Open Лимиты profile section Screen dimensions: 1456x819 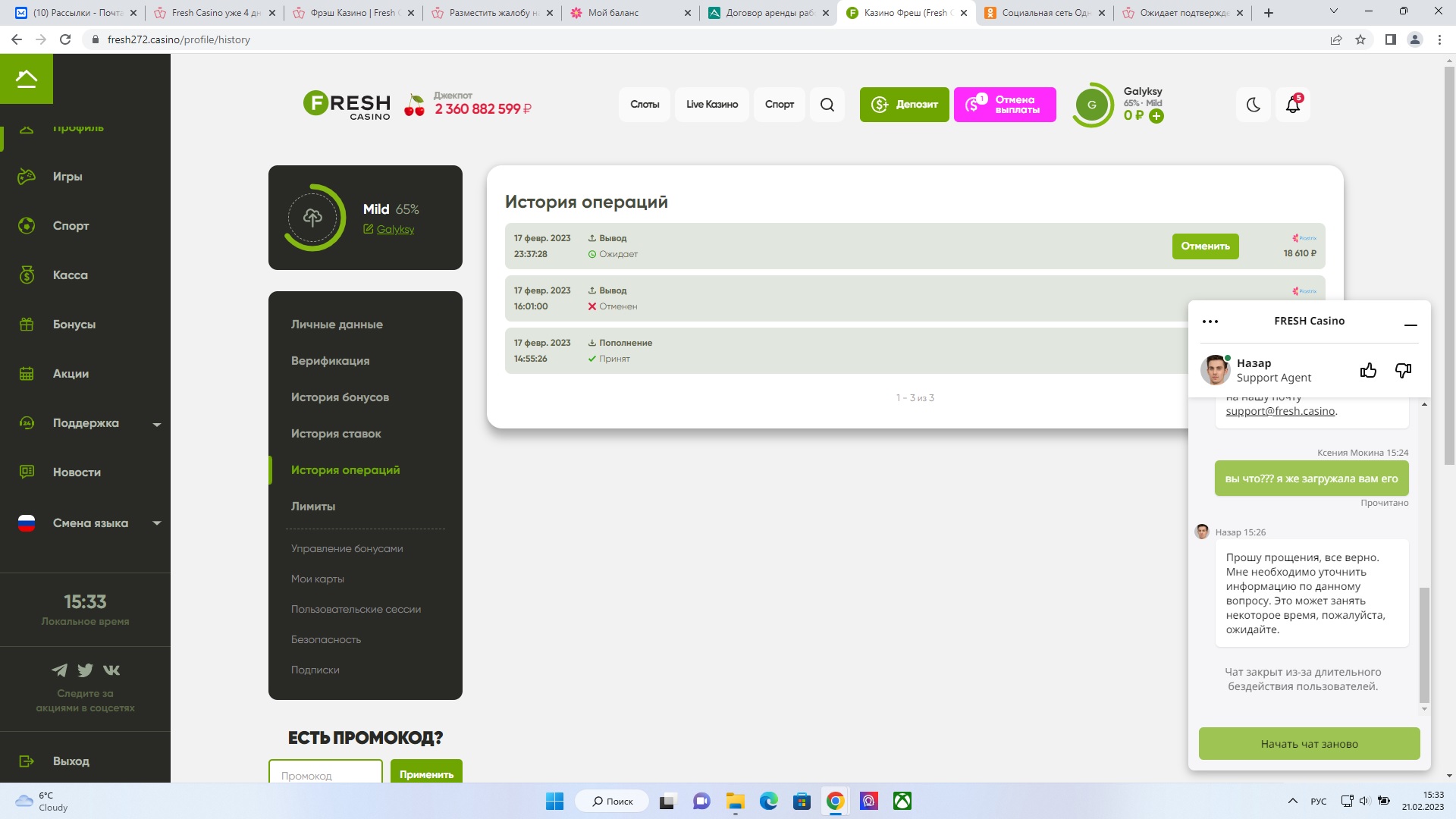(313, 507)
